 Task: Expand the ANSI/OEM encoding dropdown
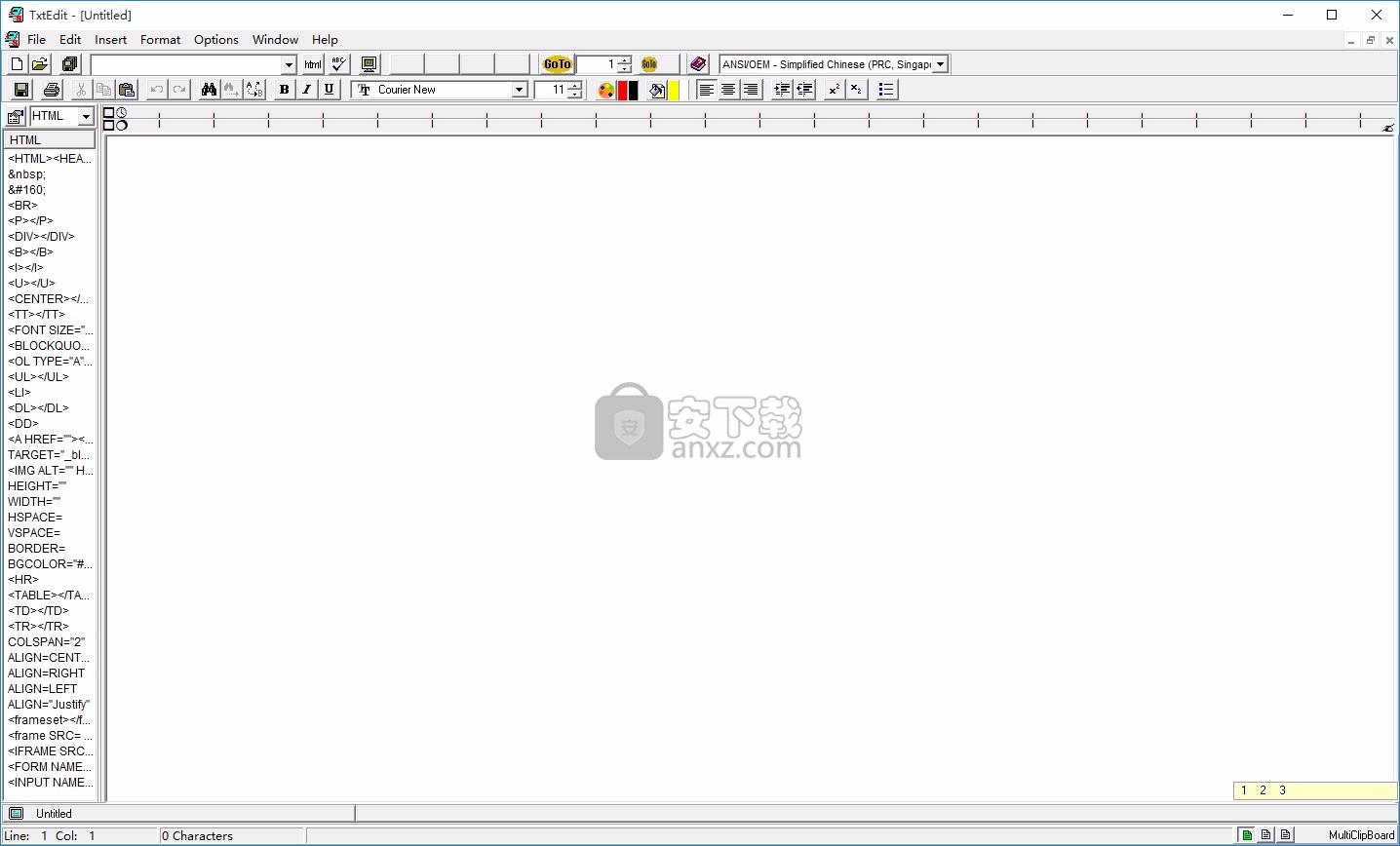(x=940, y=64)
